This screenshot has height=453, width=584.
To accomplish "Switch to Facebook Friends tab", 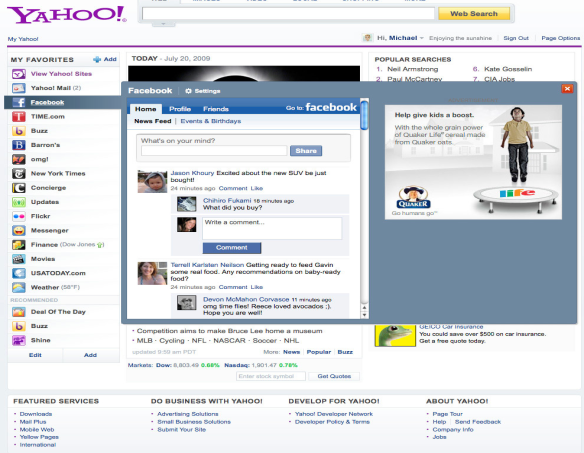I will point(216,109).
